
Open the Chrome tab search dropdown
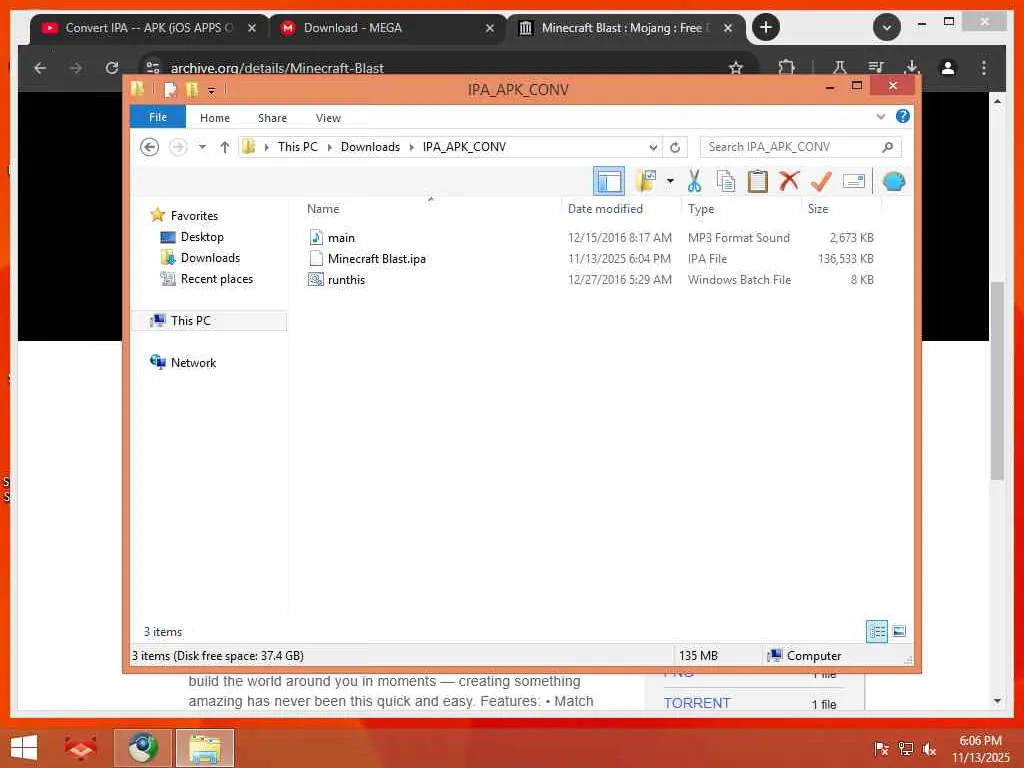tap(886, 27)
